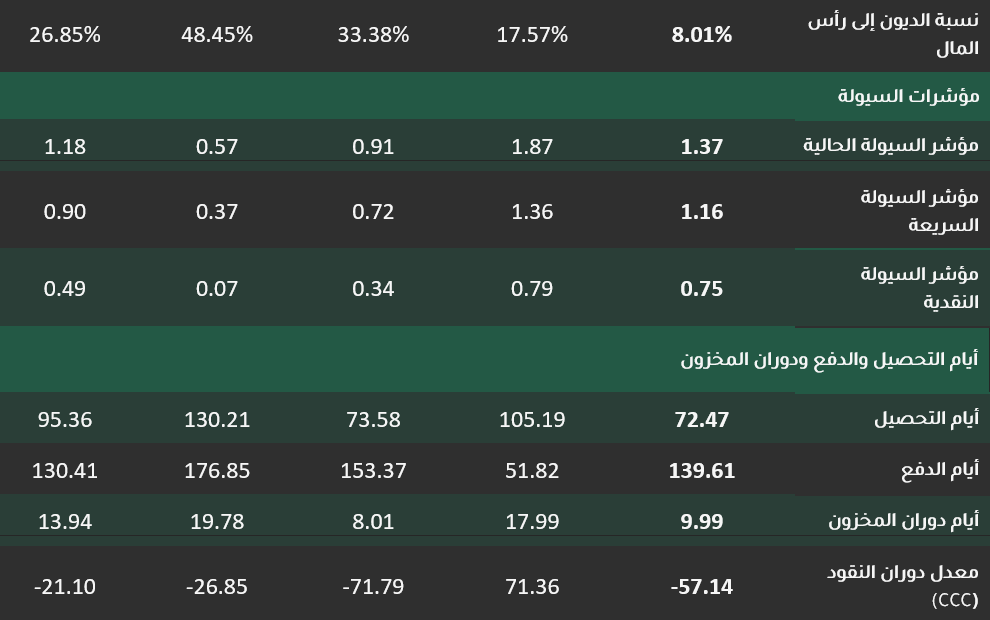The image size is (990, 620).
Task: Click the 'نسبة الديون إلى رأس المال' row label
Action: click(x=893, y=35)
